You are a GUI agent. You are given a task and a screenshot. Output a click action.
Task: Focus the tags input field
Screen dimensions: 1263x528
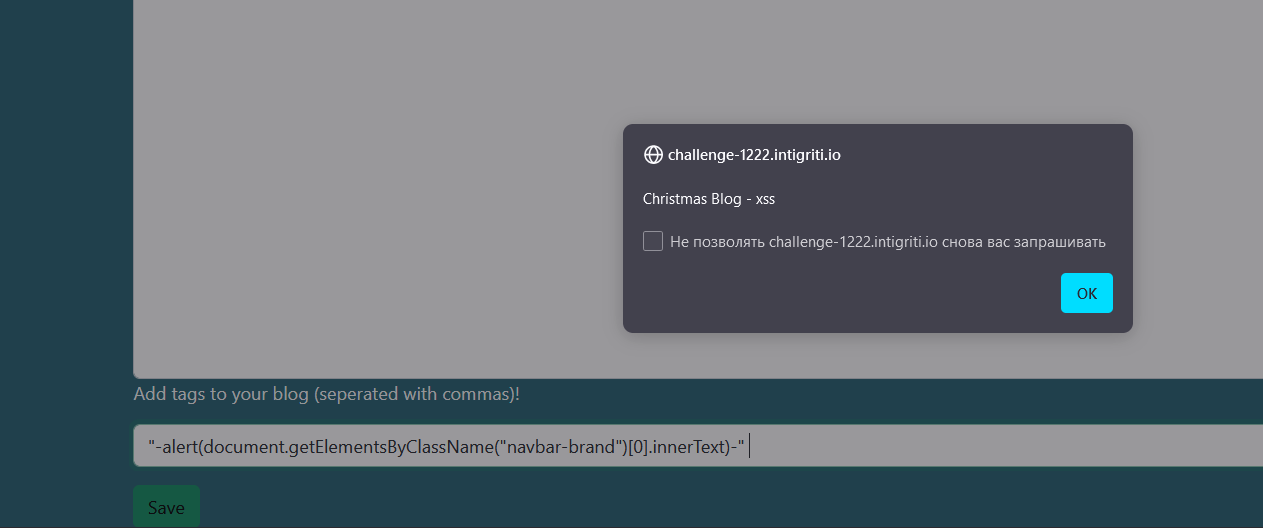(1000, 446)
